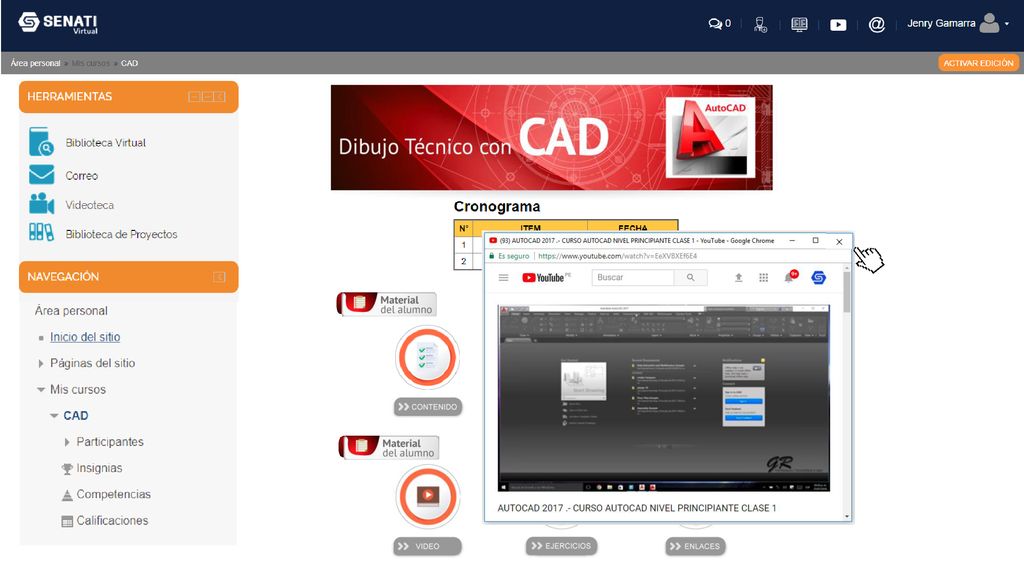Click the YouTube icon in the header
Image resolution: width=1024 pixels, height=576 pixels.
[838, 25]
